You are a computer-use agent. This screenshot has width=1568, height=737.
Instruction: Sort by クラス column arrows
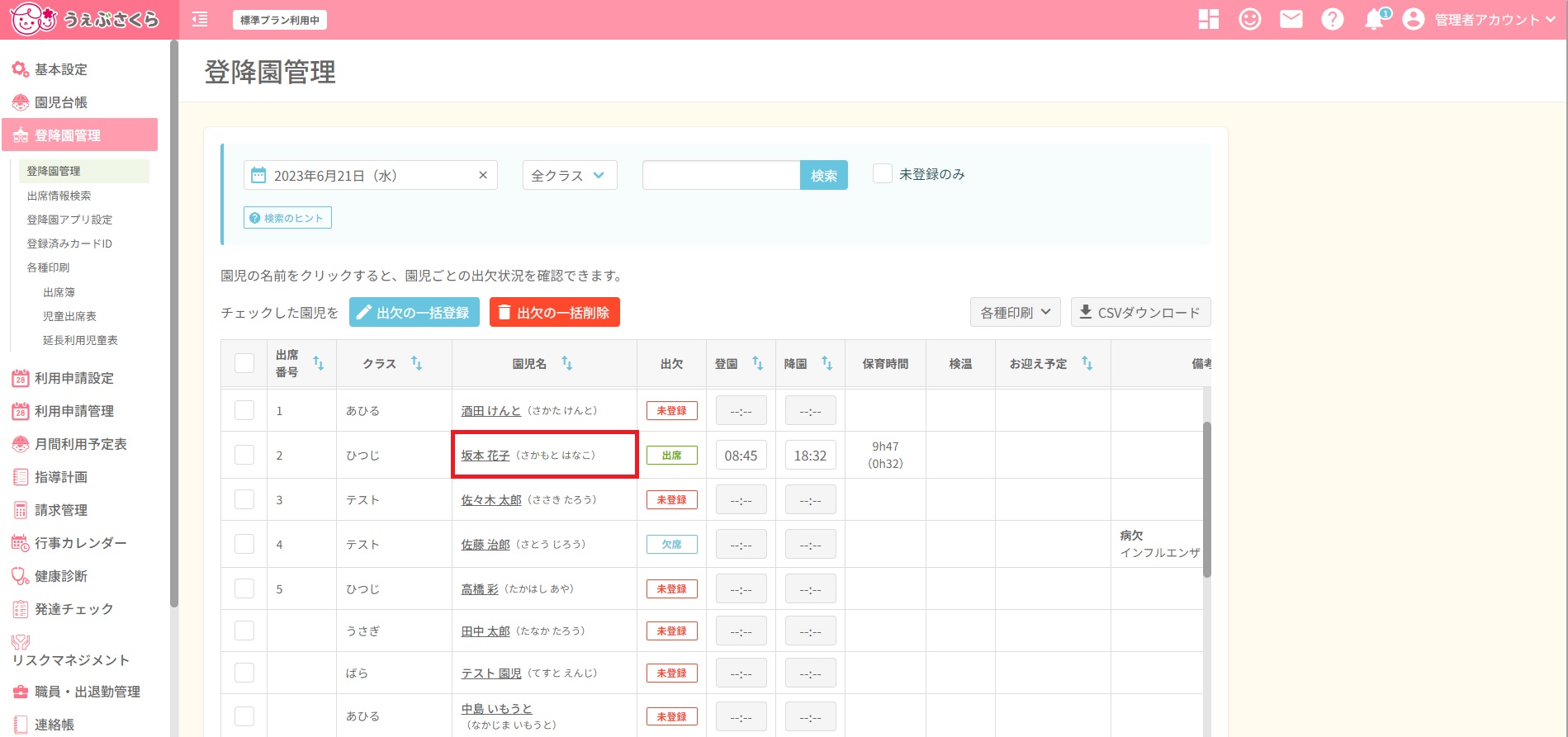click(x=416, y=363)
